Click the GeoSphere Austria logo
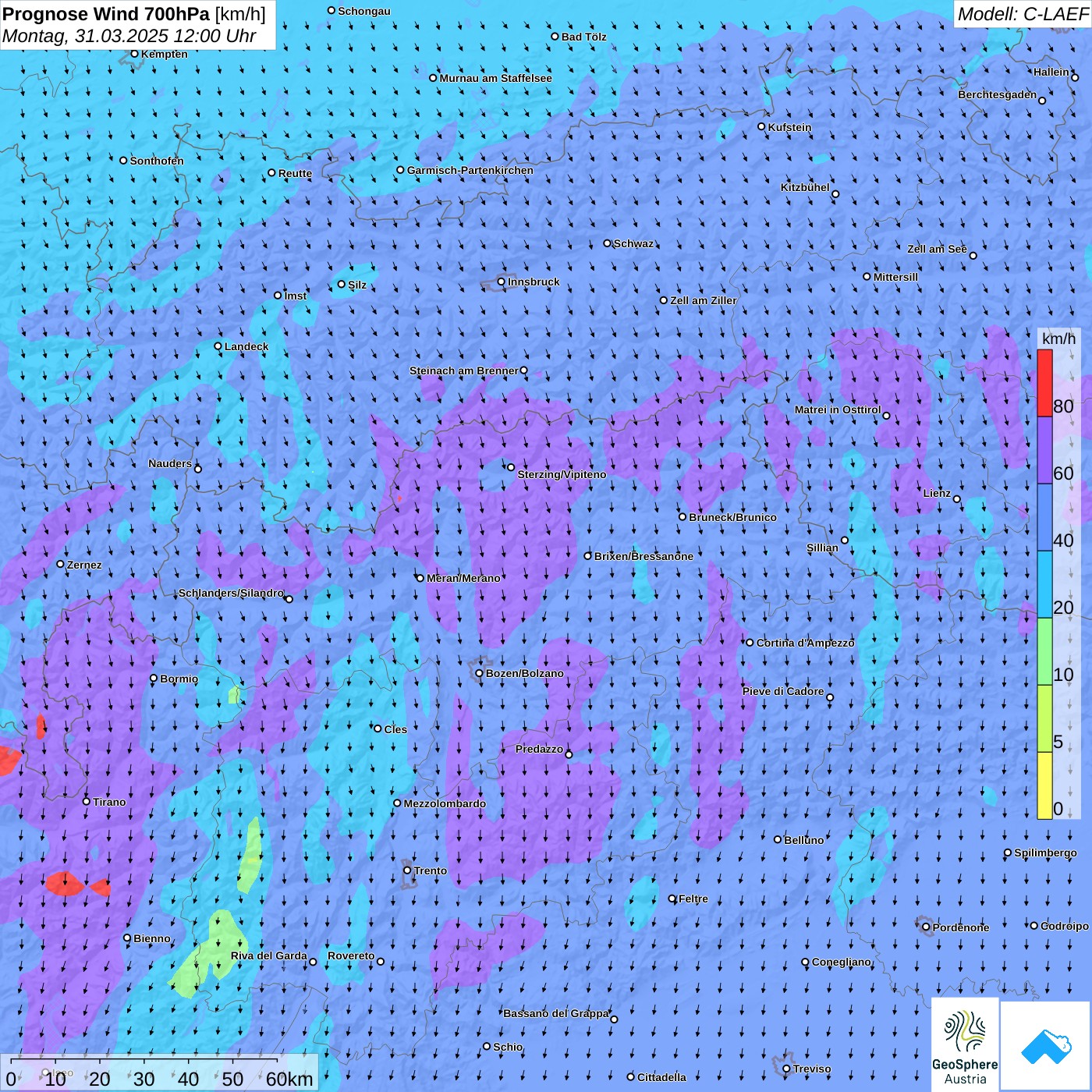This screenshot has width=1092, height=1092. click(965, 1045)
